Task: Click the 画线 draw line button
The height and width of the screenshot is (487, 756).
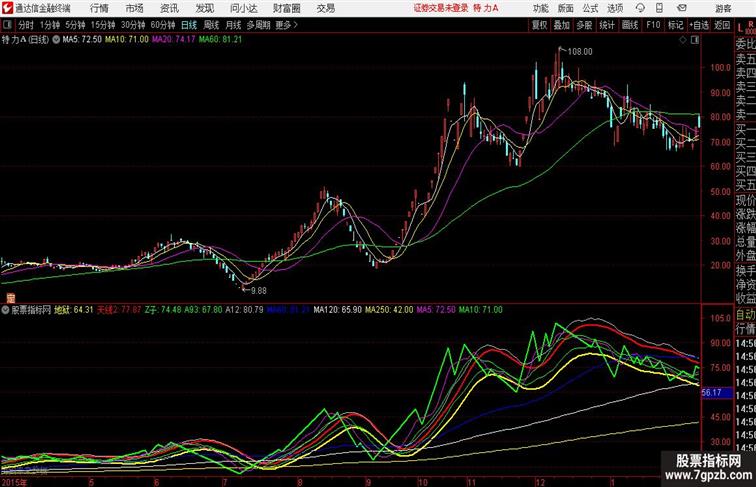Action: click(630, 25)
